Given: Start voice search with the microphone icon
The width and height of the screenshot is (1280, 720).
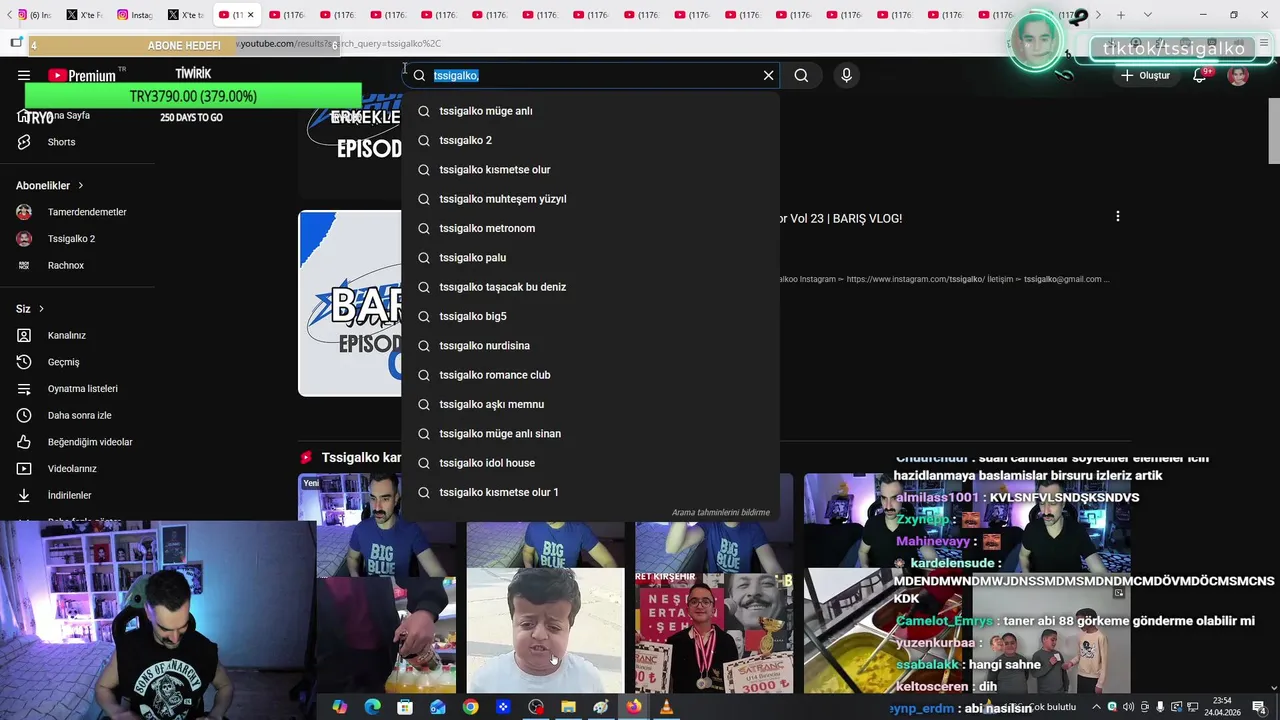Looking at the screenshot, I should 846,75.
